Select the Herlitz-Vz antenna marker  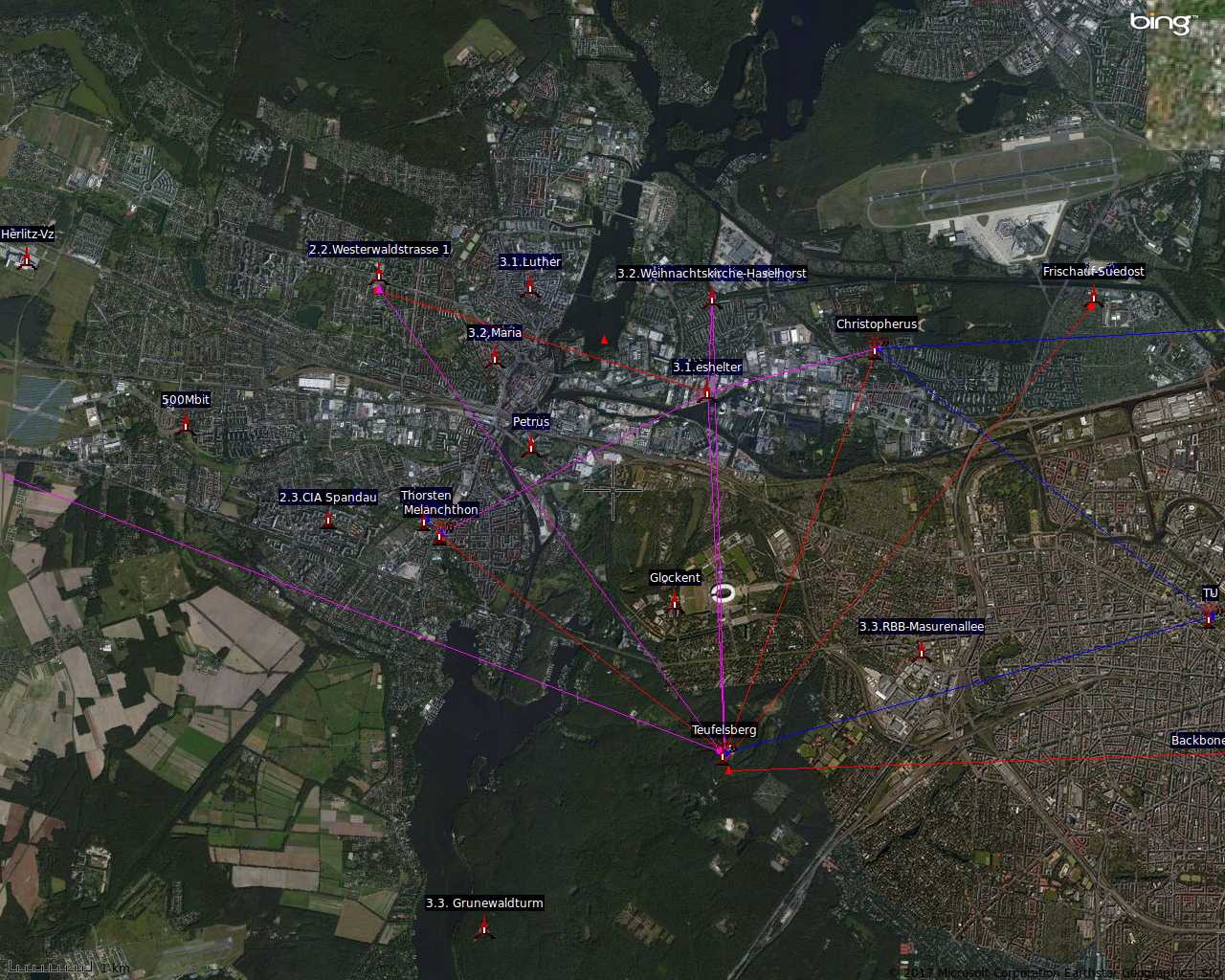(x=27, y=257)
